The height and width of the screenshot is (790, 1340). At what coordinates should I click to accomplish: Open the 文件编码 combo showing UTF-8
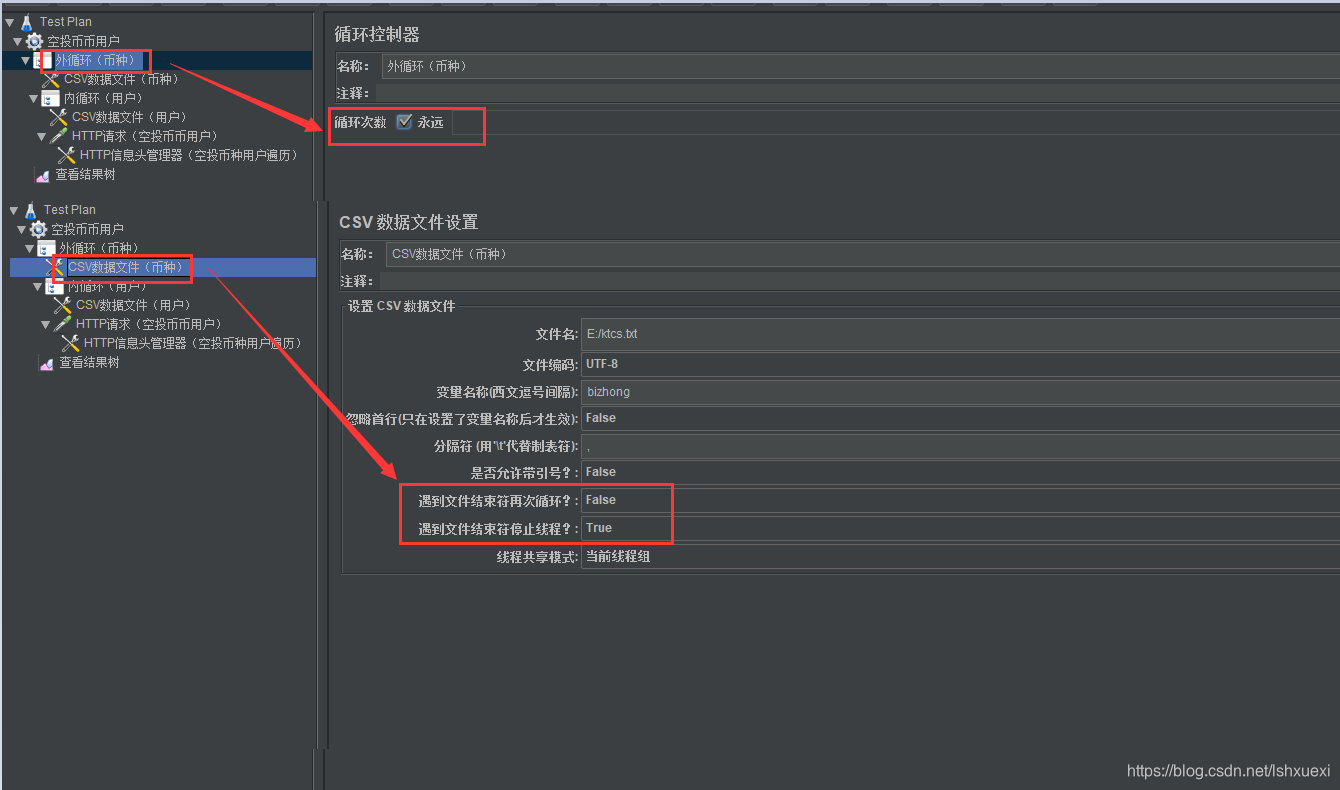coord(960,364)
